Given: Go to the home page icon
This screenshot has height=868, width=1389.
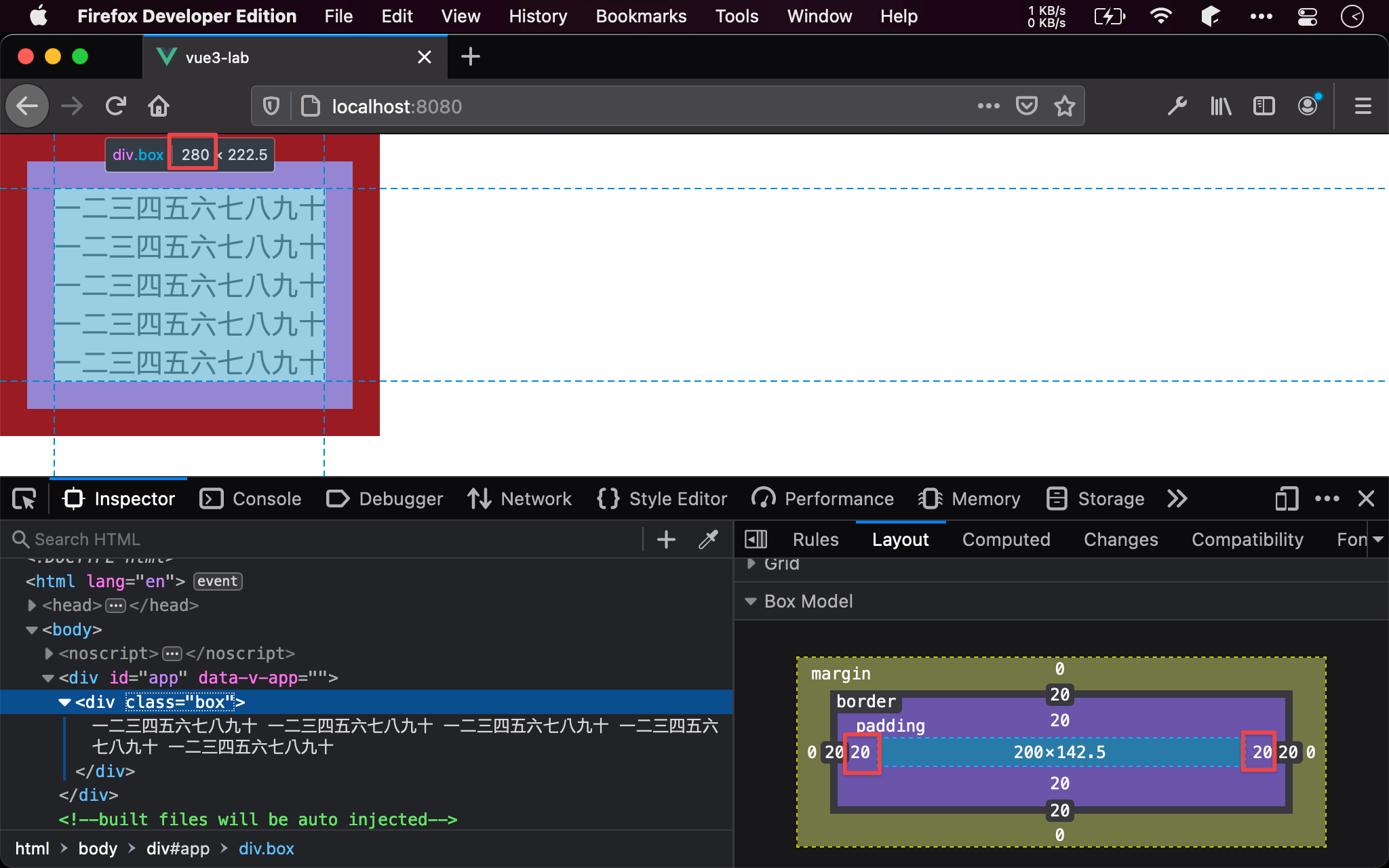Looking at the screenshot, I should pos(159,106).
